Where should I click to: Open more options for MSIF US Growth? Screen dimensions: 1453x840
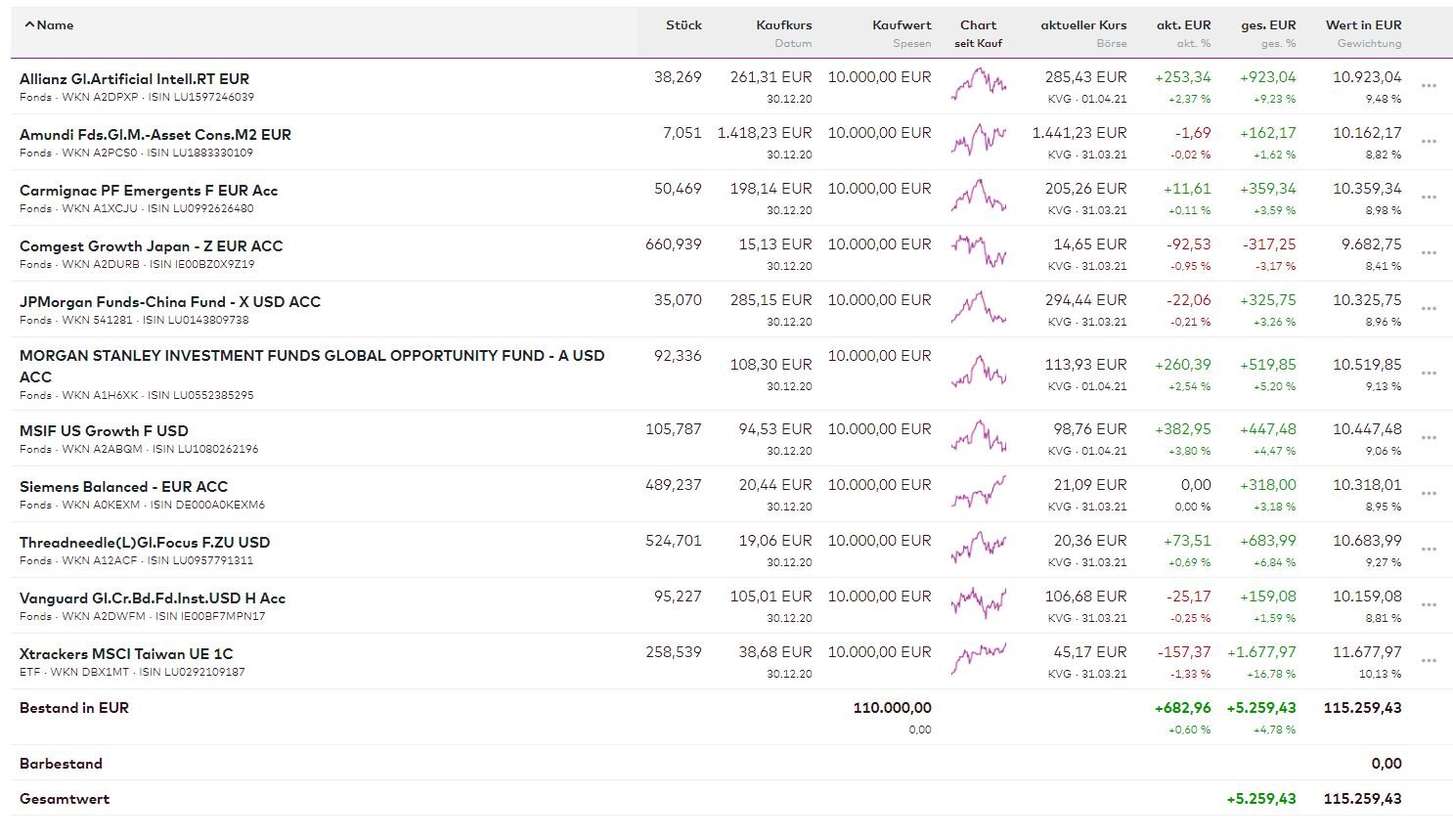click(x=1429, y=438)
